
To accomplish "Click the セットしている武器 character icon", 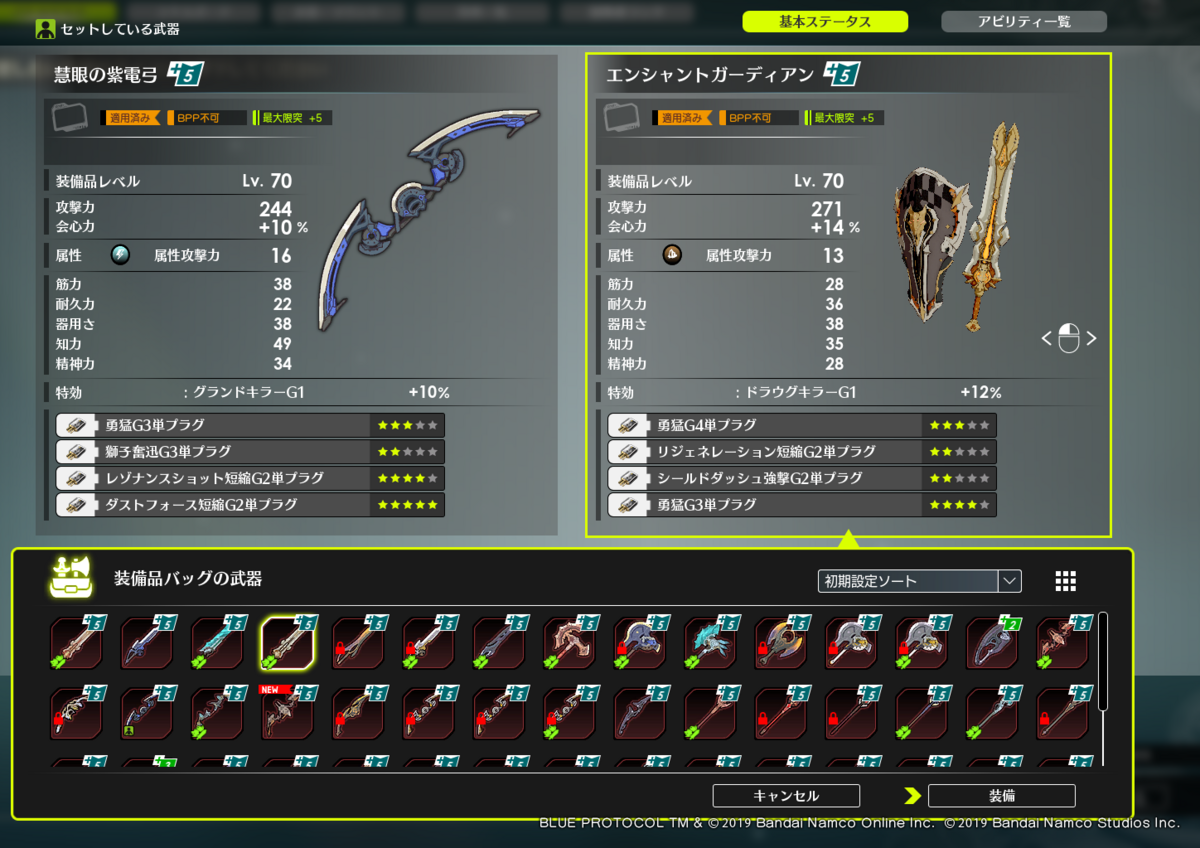I will [45, 29].
